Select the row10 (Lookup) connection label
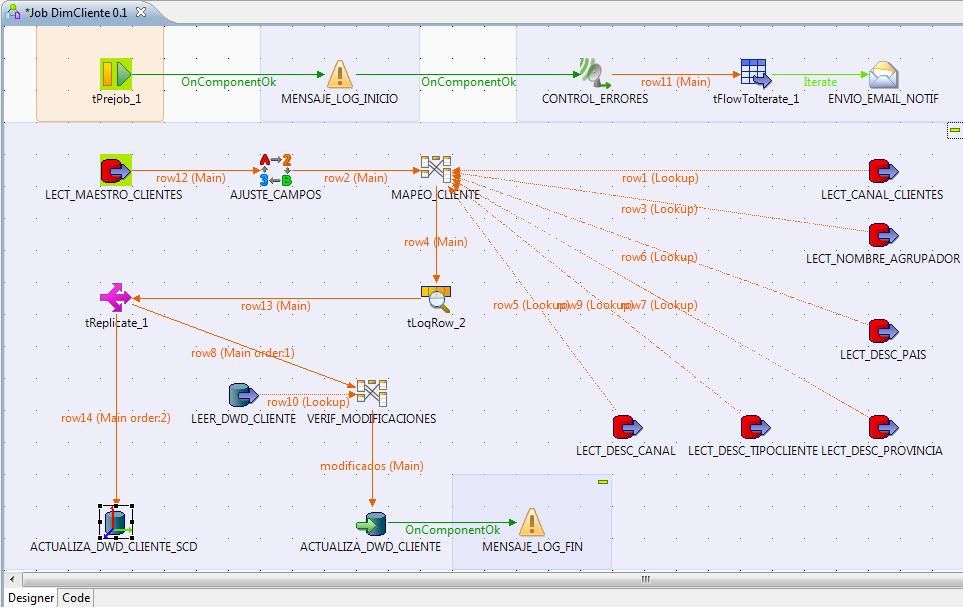The height and width of the screenshot is (613, 963). 308,402
